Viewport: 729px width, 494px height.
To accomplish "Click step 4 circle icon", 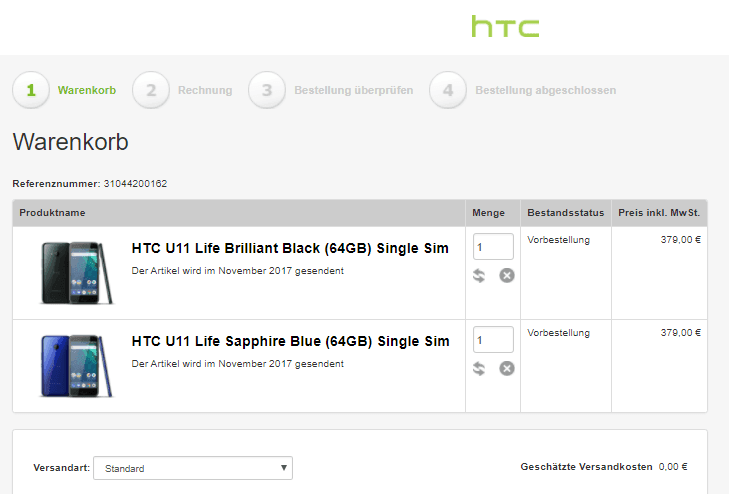I will click(448, 90).
